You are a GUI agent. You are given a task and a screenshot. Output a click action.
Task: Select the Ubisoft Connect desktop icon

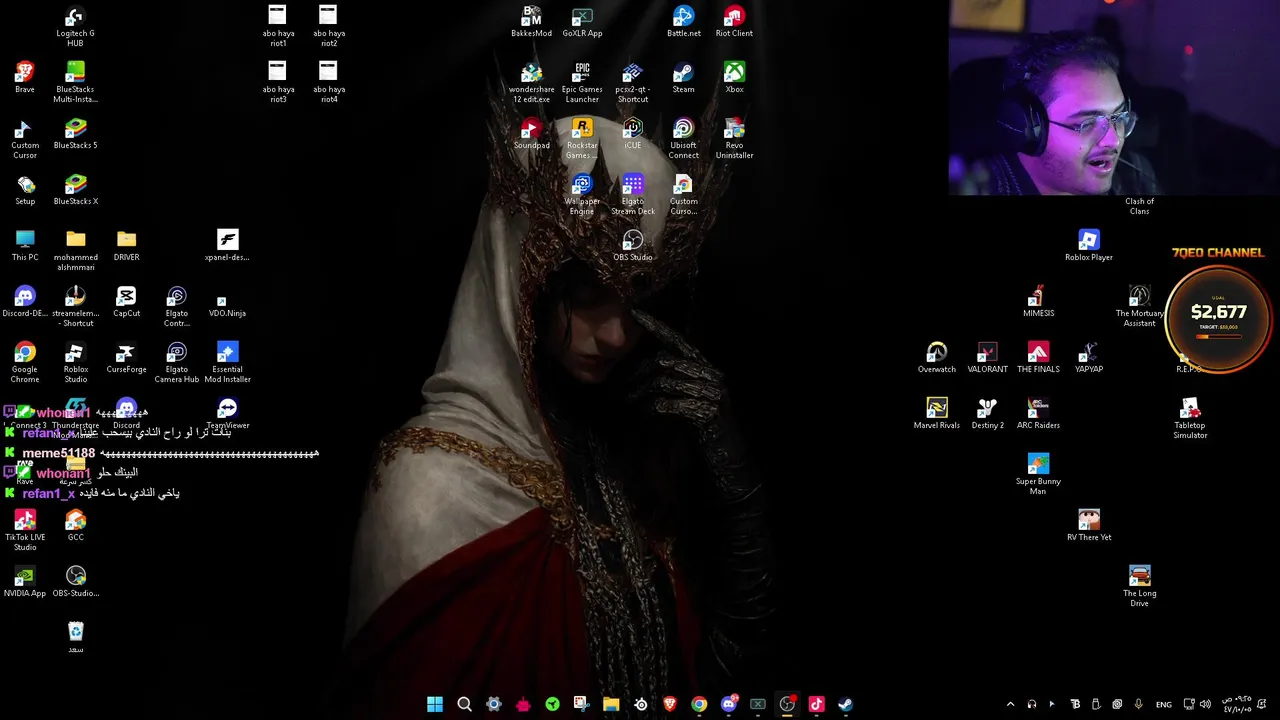pos(683,138)
